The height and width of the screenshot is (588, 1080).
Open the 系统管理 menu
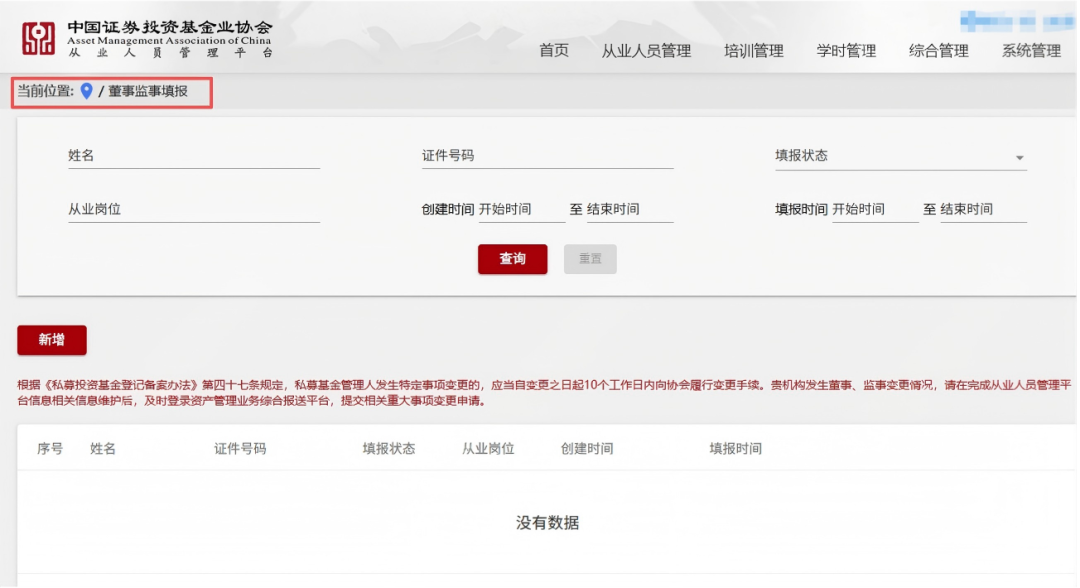1031,50
